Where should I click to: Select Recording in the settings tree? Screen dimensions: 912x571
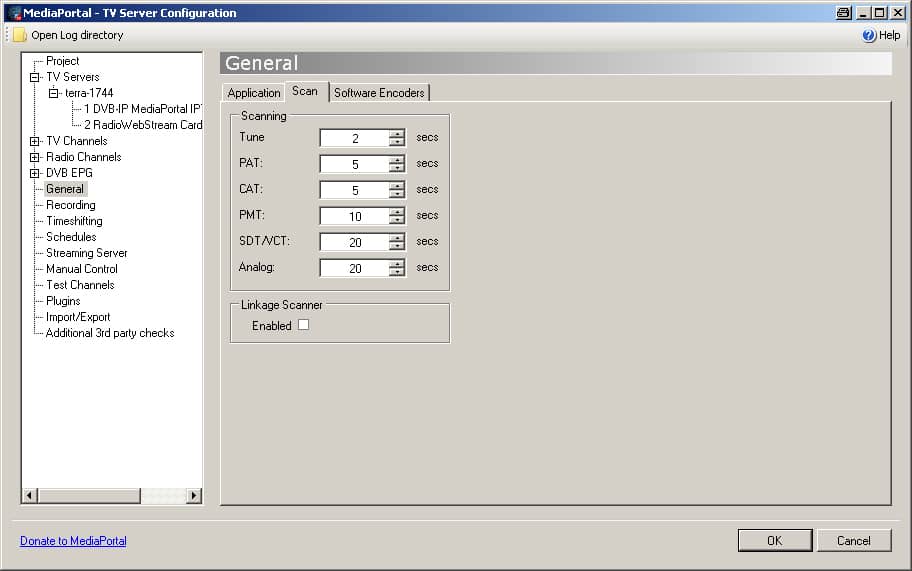[70, 205]
